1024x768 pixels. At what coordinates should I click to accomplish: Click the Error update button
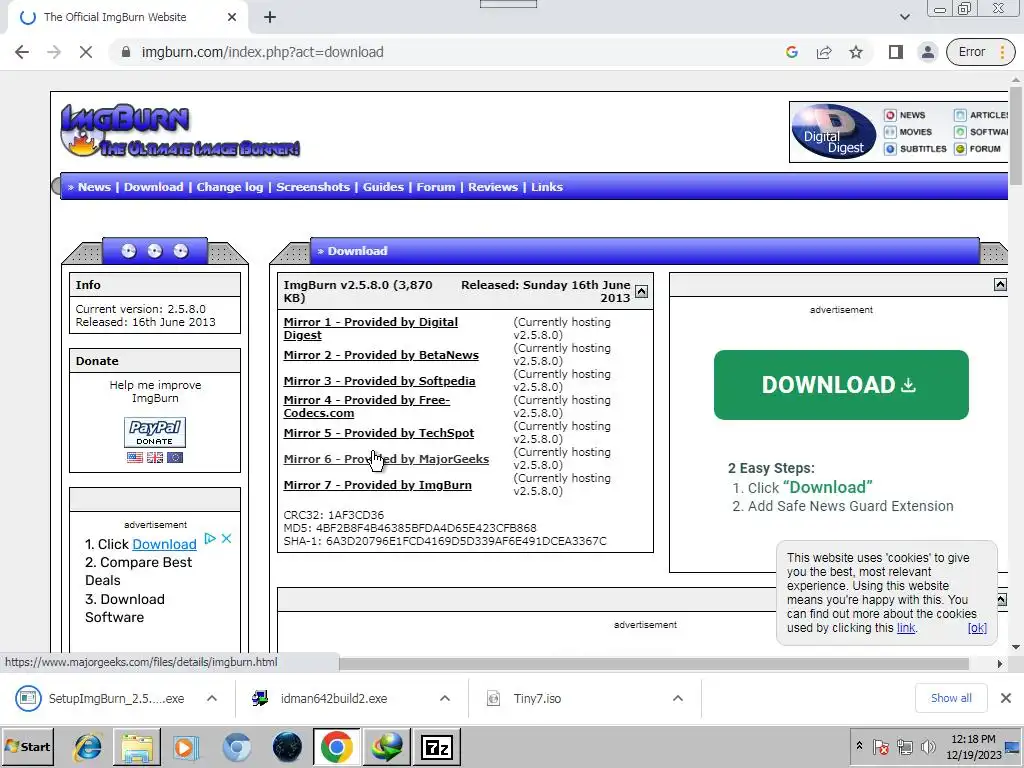[971, 52]
